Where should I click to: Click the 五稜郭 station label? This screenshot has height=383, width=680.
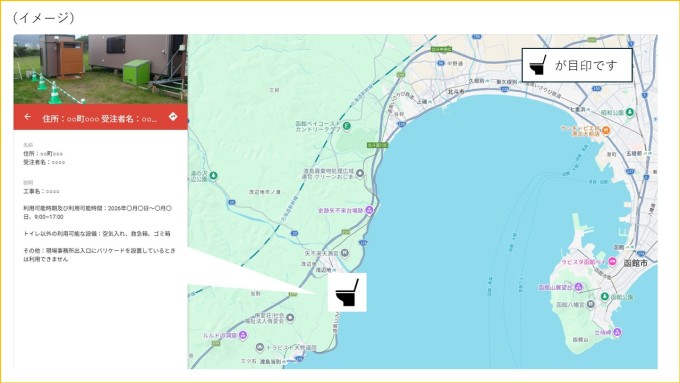point(633,154)
